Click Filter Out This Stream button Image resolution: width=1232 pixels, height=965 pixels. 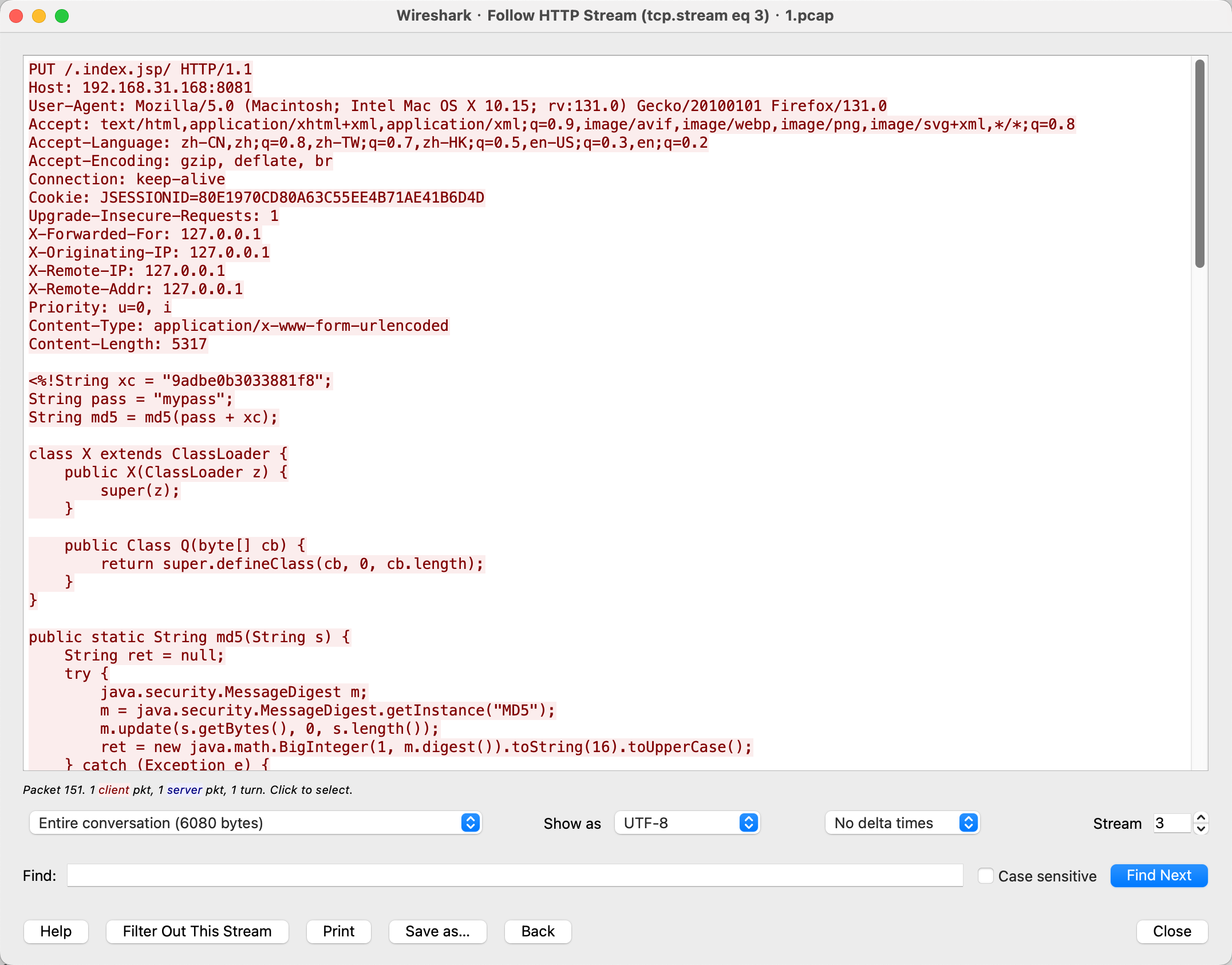point(197,931)
